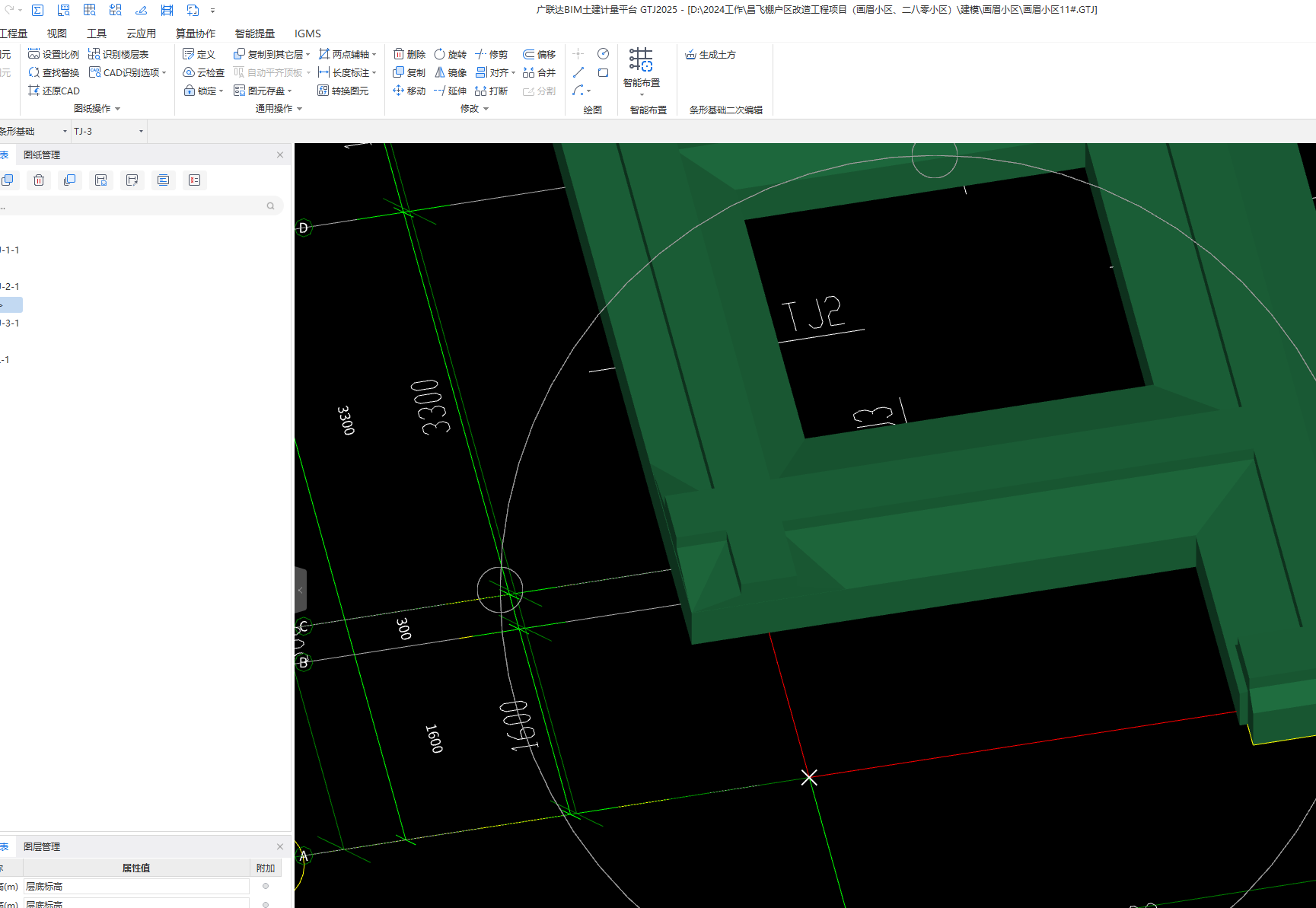Click 还原CAD restore tool
This screenshot has width=1316, height=908.
click(53, 91)
